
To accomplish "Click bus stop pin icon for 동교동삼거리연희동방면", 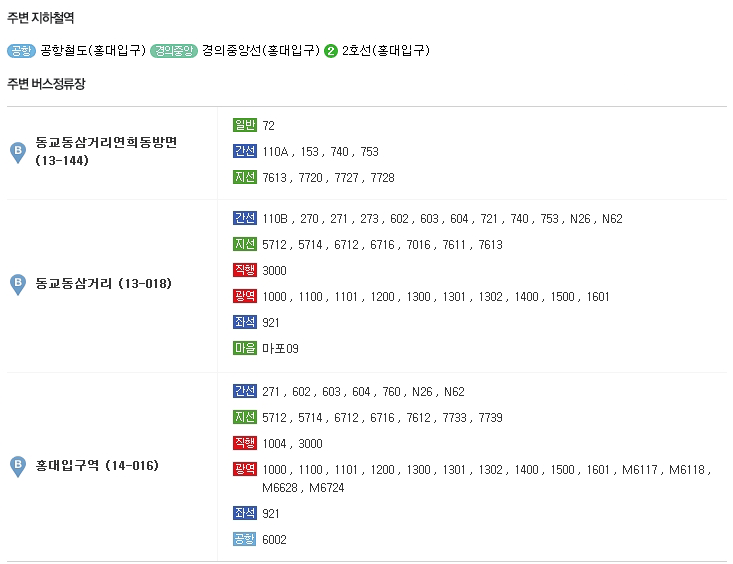I will [18, 152].
